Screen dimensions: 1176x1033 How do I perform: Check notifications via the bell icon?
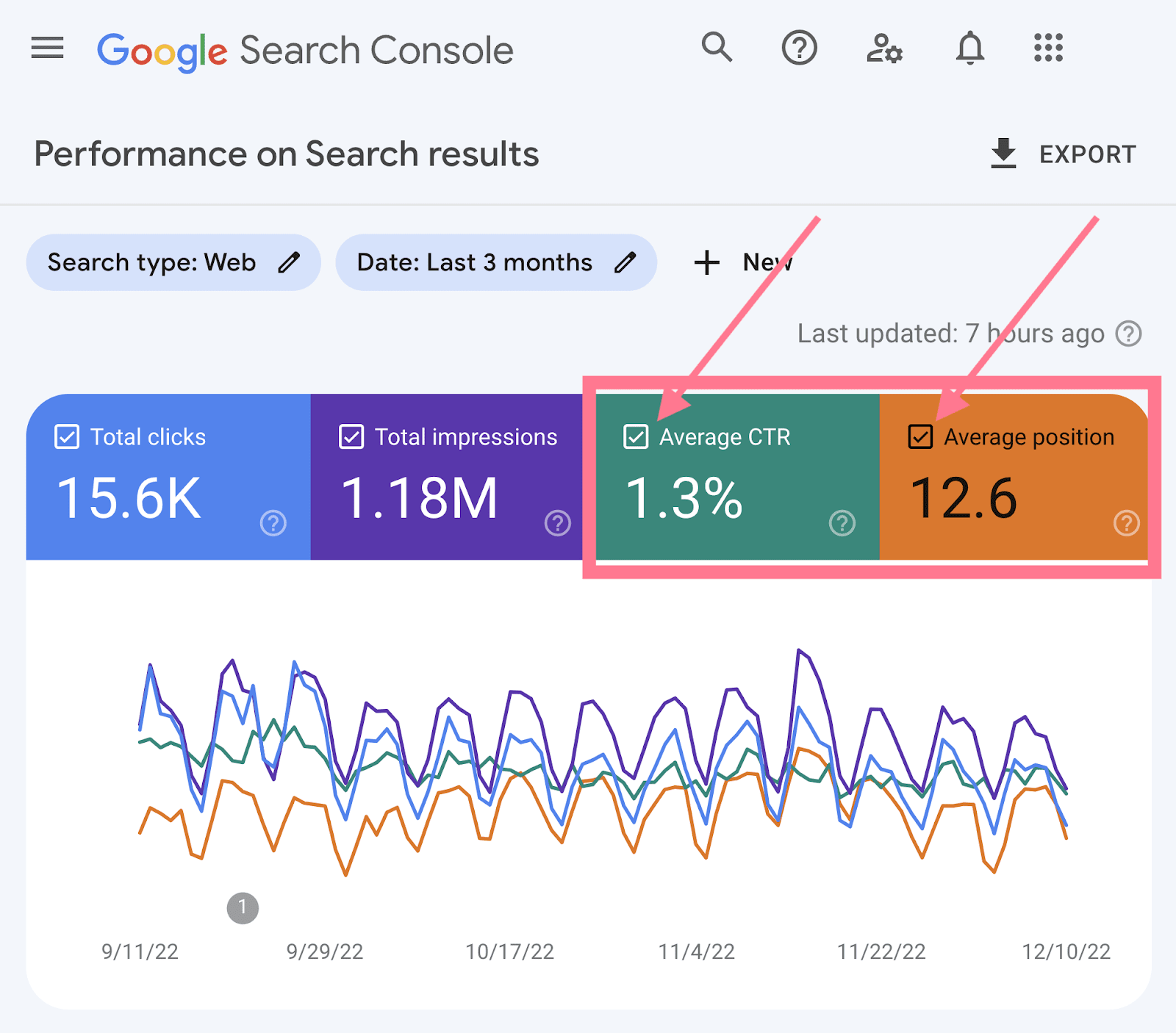click(x=969, y=48)
